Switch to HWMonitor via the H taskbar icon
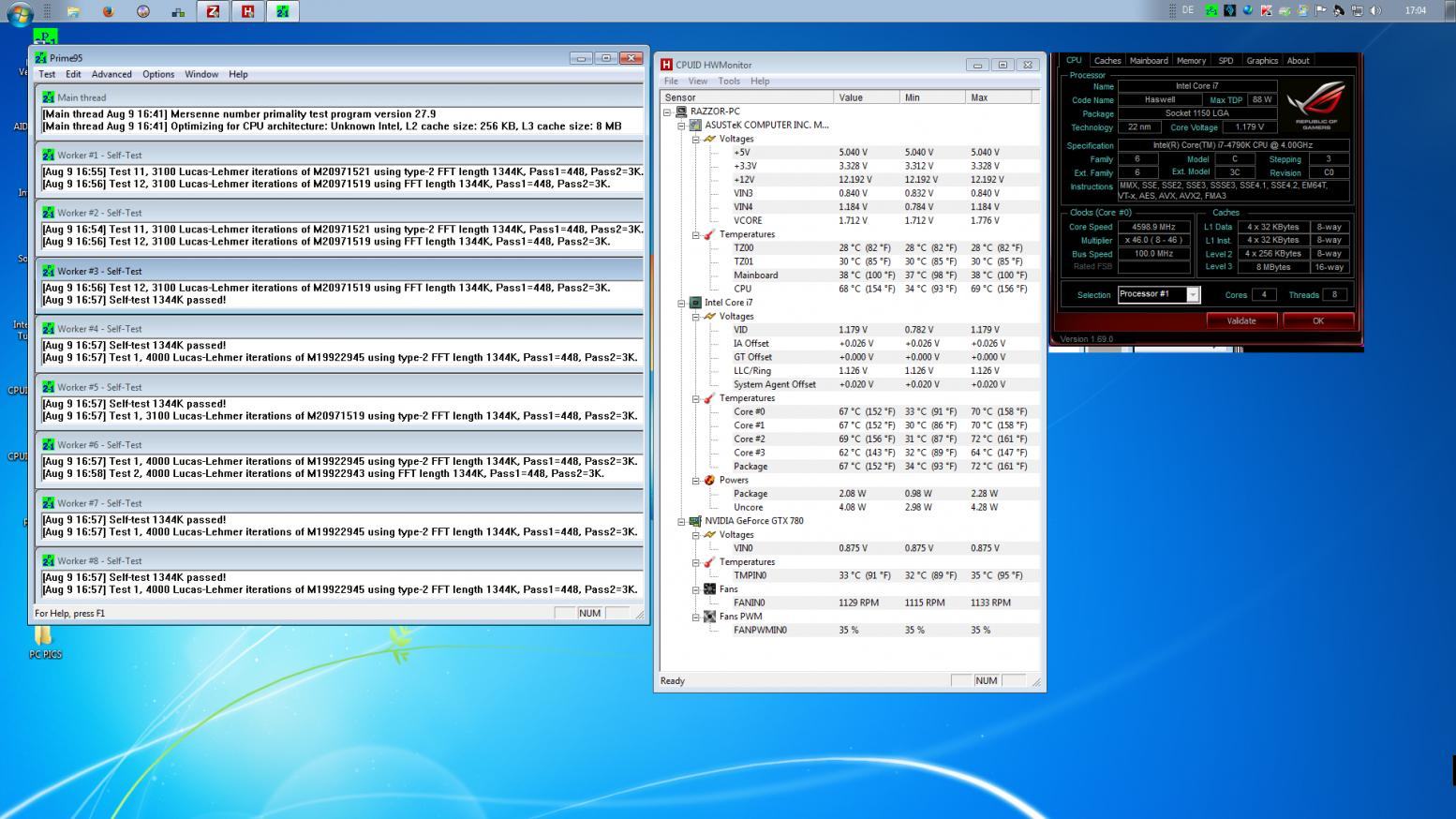This screenshot has width=1456, height=819. point(247,11)
